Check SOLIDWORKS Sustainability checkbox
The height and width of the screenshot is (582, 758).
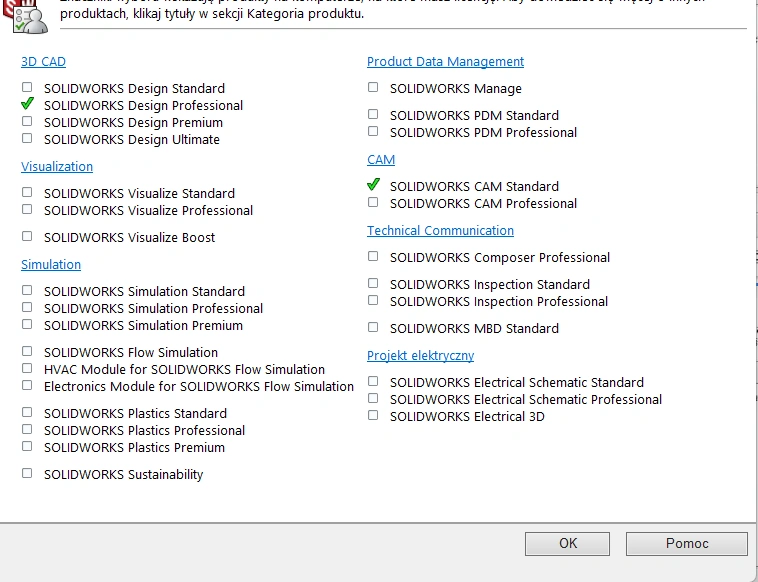(27, 473)
